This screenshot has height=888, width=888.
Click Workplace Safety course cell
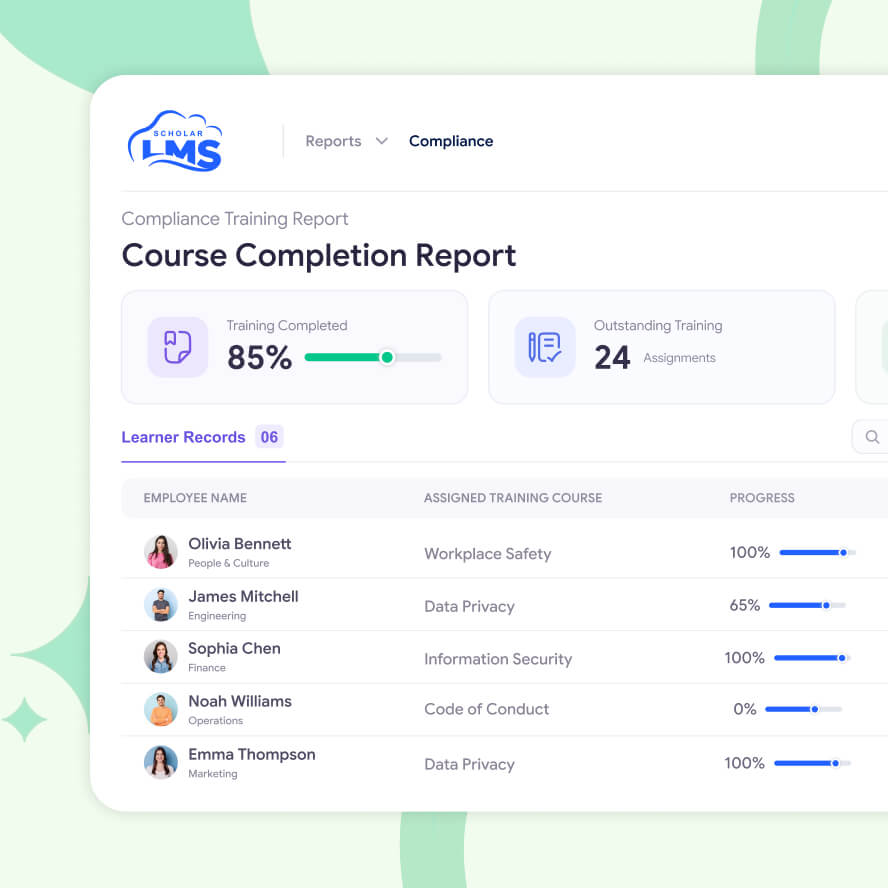click(488, 553)
